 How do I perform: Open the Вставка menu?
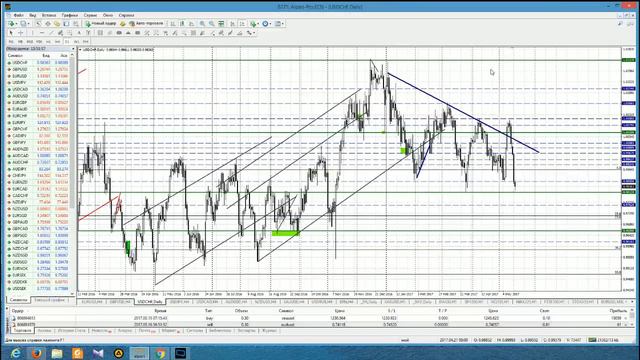click(x=49, y=15)
